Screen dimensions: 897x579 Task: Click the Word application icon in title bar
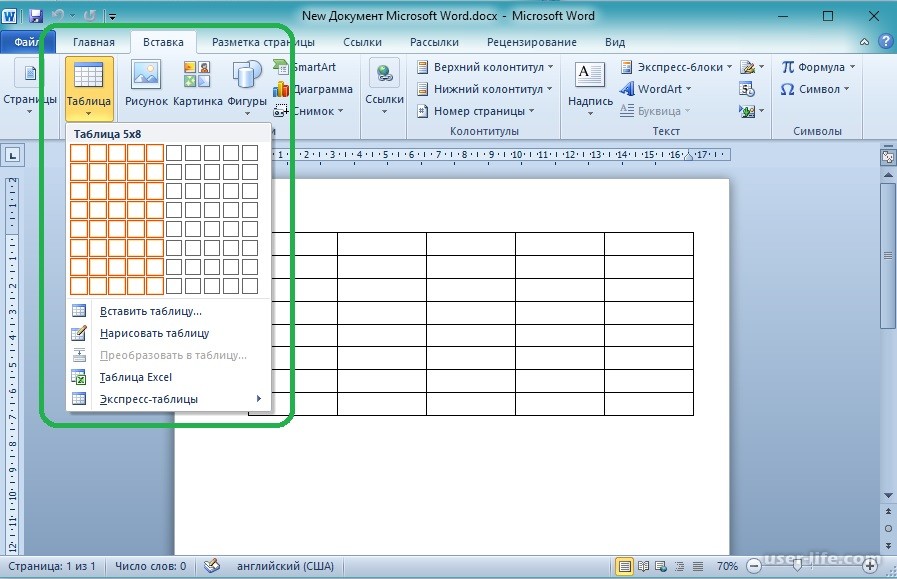(9, 15)
